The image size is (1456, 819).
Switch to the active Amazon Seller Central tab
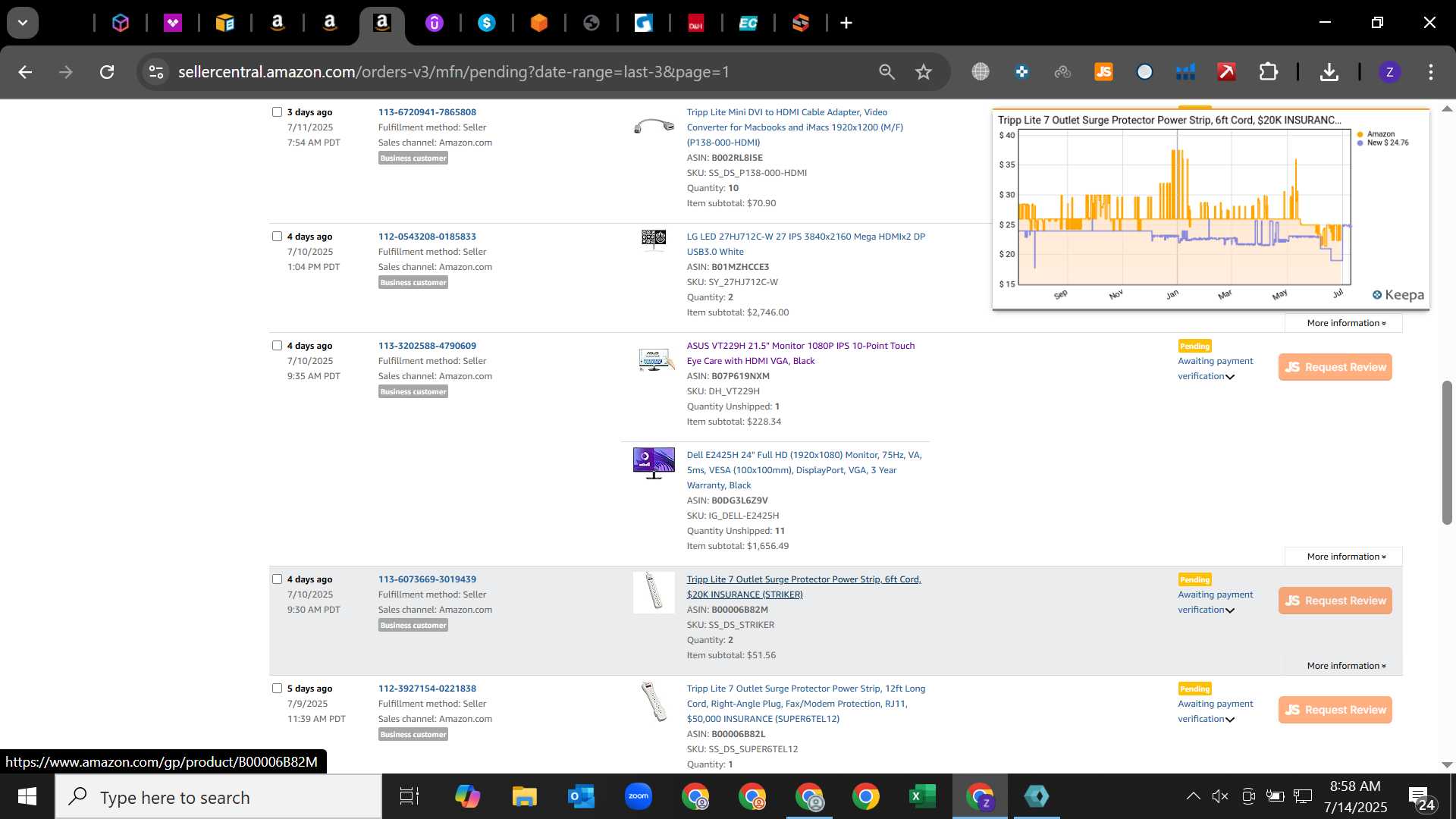[382, 23]
